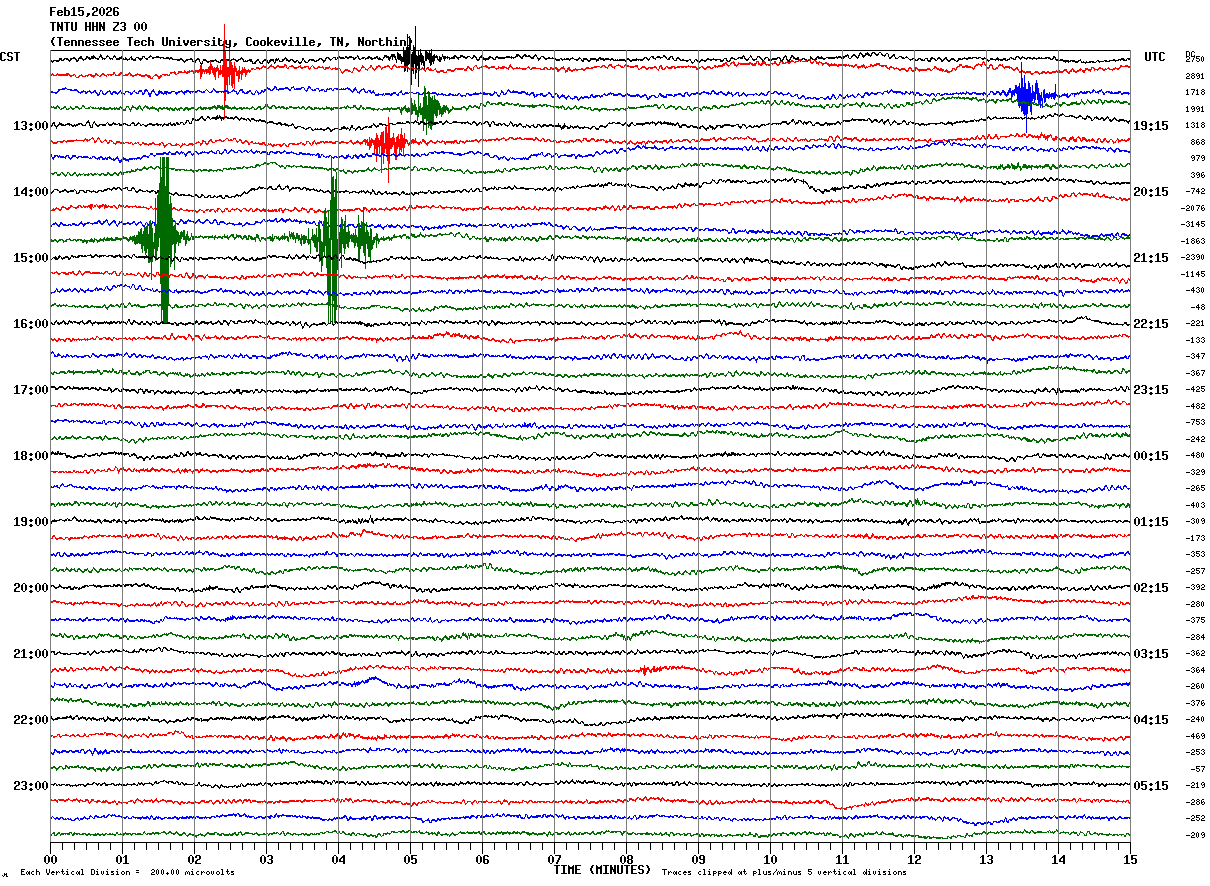Click the Feb15,2026 date label
The height and width of the screenshot is (886, 1210).
point(84,12)
